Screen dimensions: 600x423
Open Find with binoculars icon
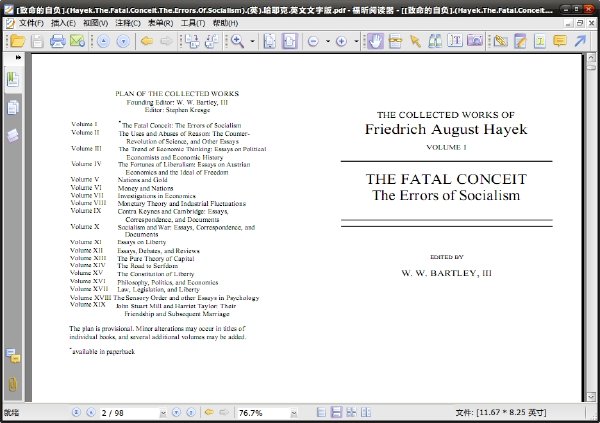[435, 41]
